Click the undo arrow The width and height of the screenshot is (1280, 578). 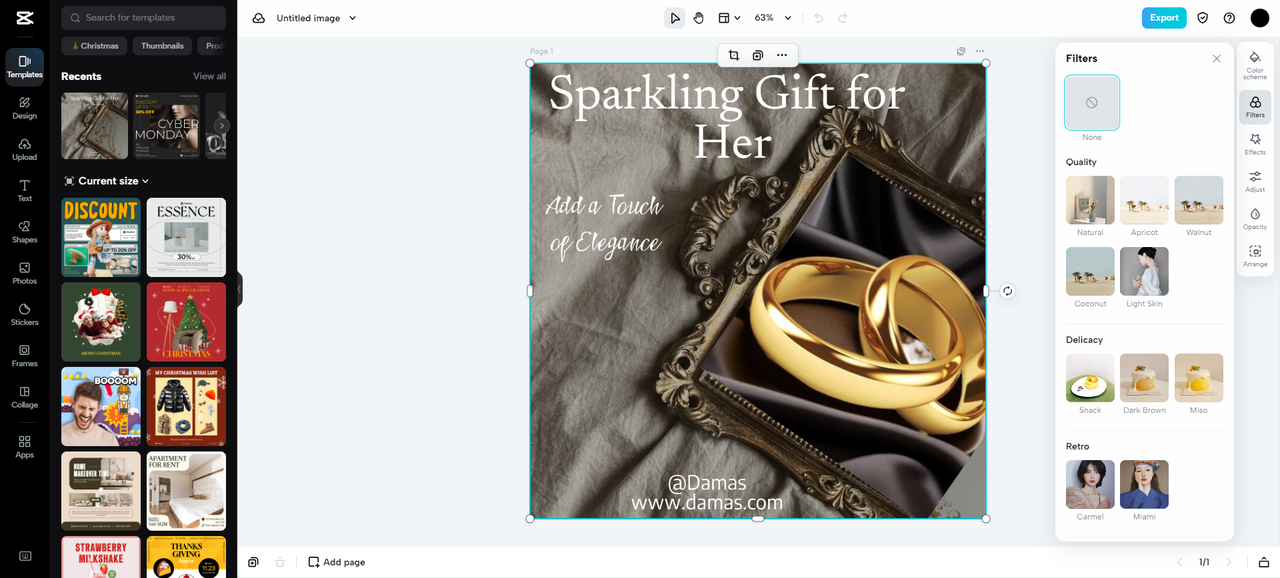pyautogui.click(x=819, y=18)
